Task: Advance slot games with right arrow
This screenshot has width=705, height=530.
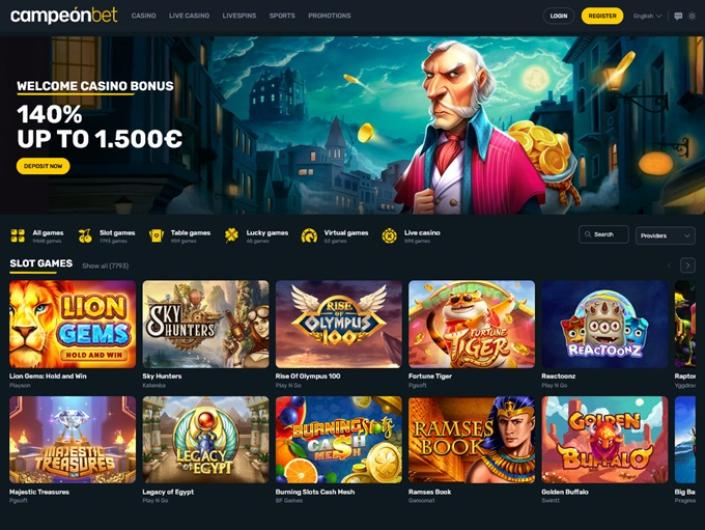Action: coord(687,266)
